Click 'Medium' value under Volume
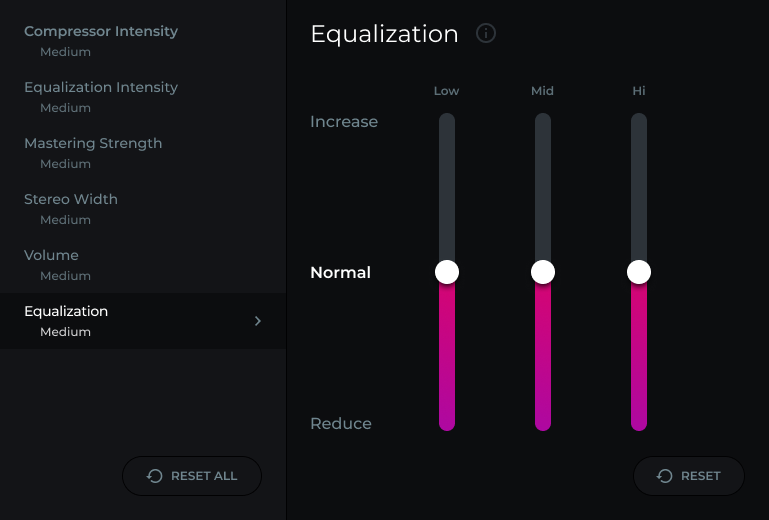769x520 pixels. pyautogui.click(x=65, y=276)
